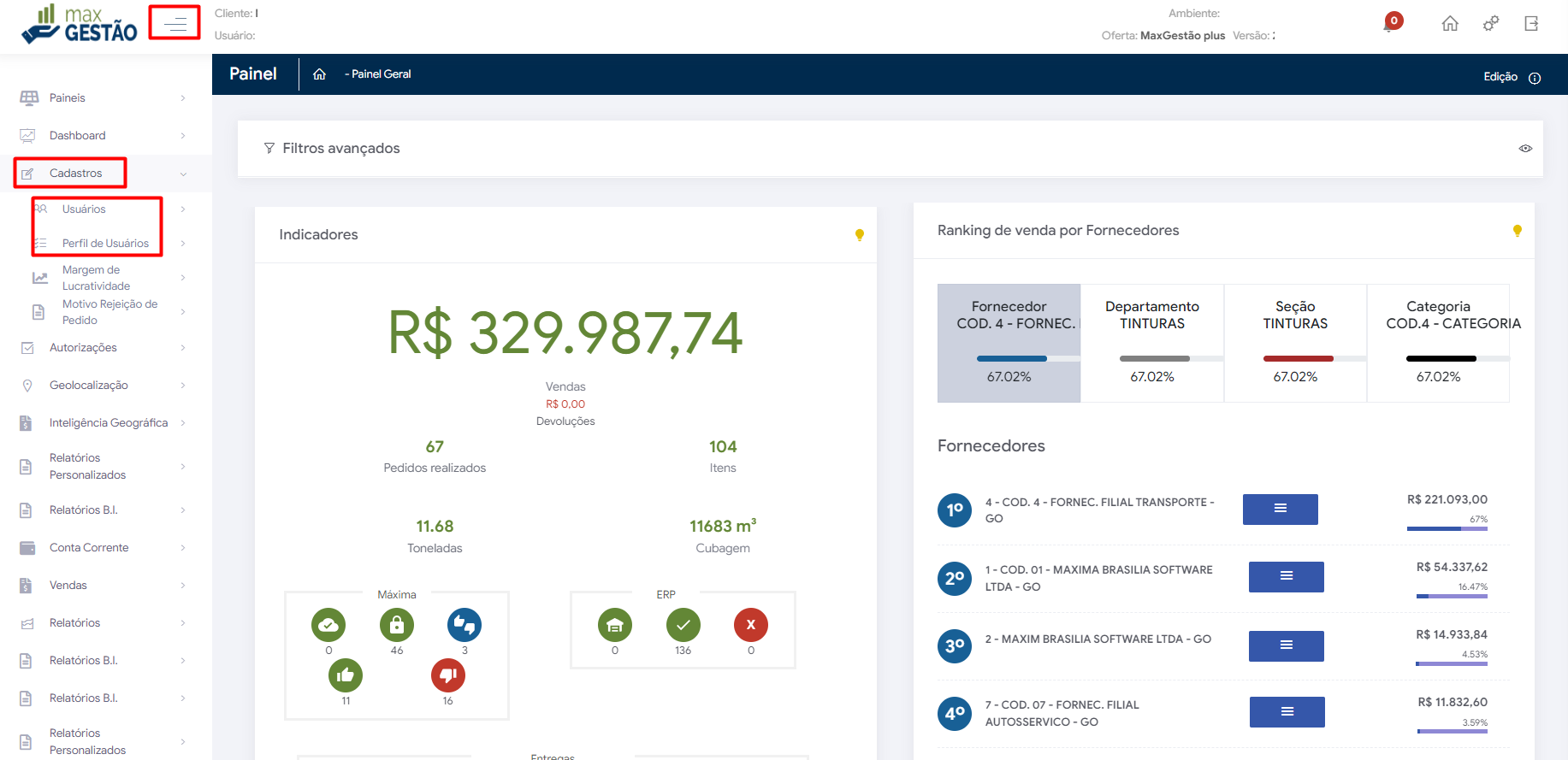Select the Departamento TINTURAS tab
The image size is (1568, 760).
click(x=1151, y=342)
